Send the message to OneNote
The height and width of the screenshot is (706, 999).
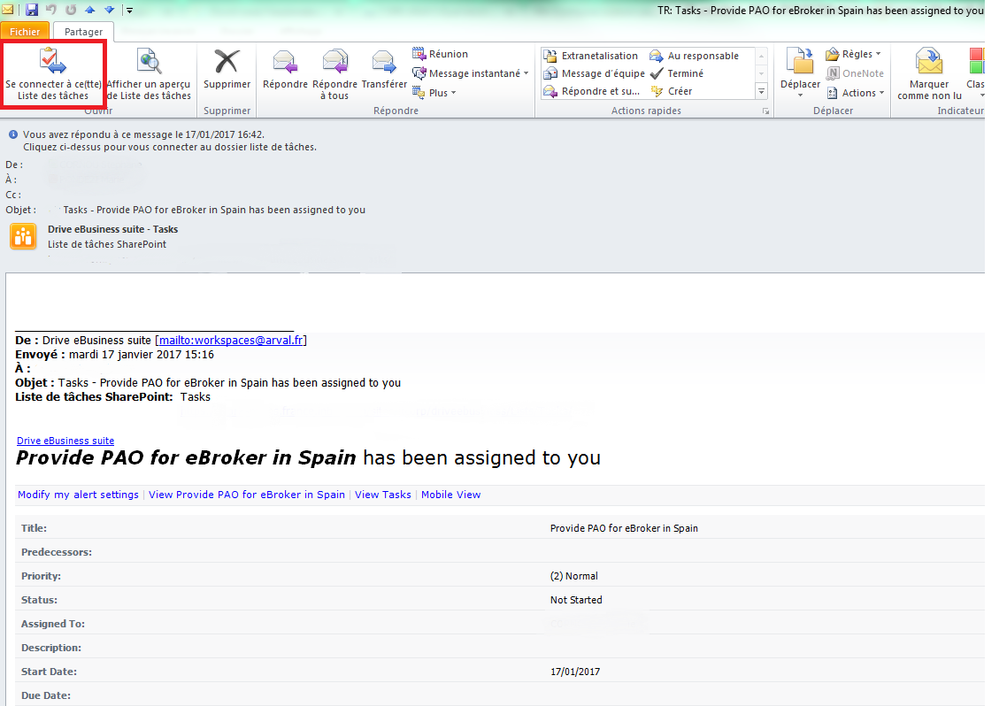coord(855,73)
